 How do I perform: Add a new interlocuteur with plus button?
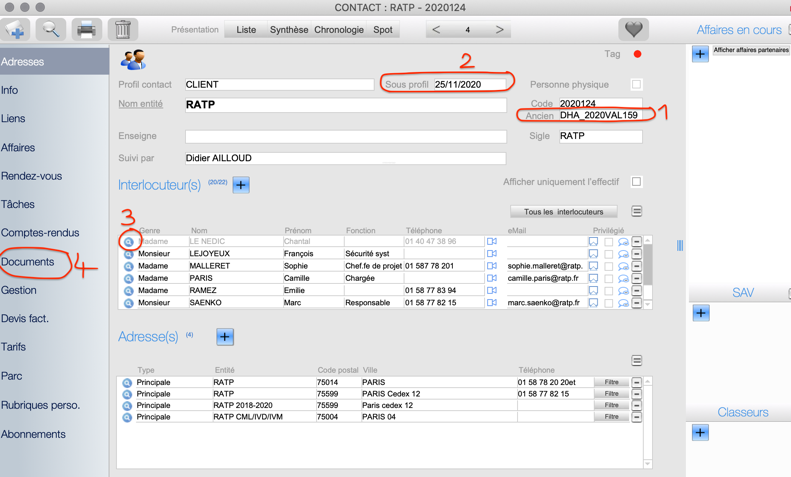click(241, 185)
